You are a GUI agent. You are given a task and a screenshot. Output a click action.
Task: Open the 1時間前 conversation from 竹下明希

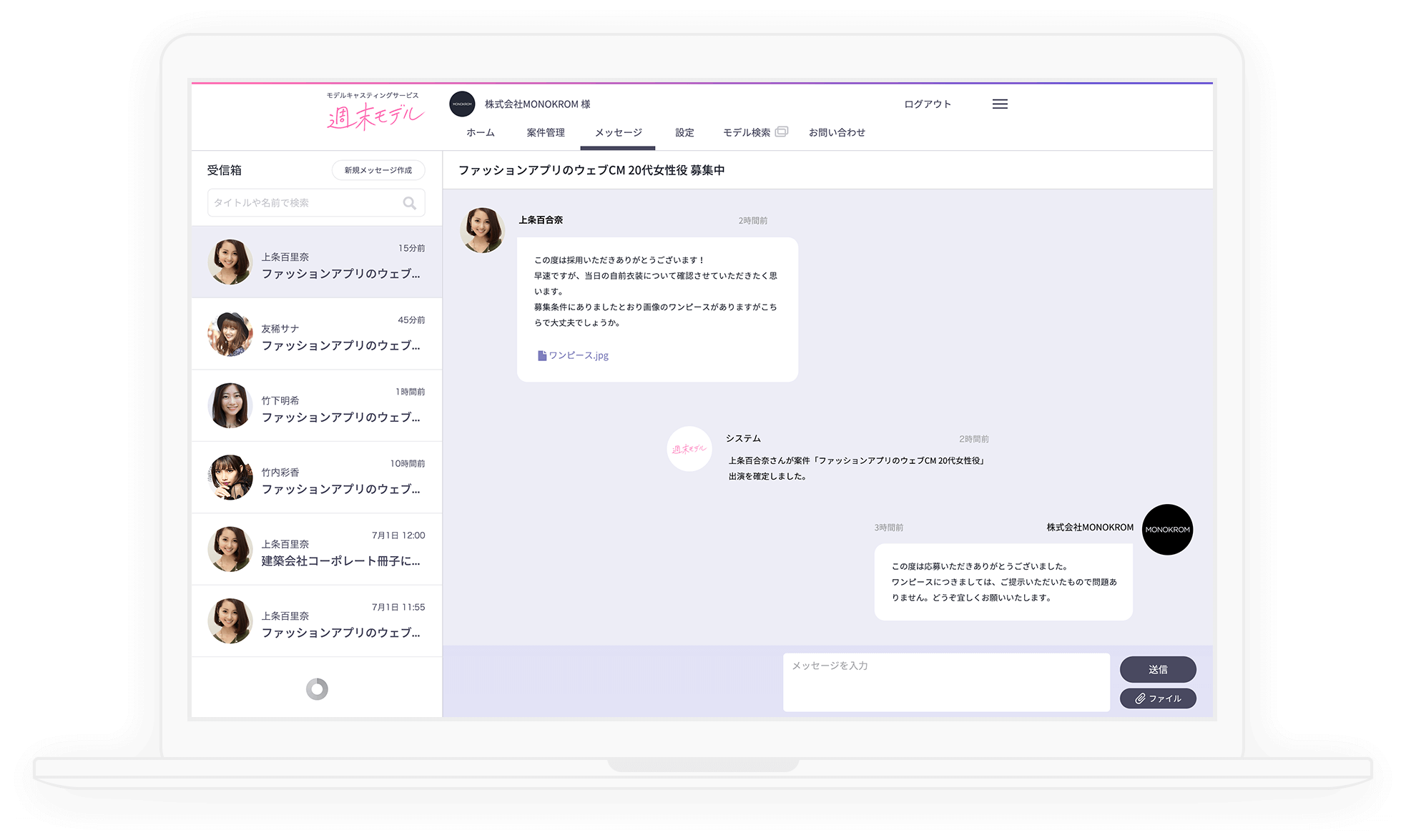click(x=317, y=405)
